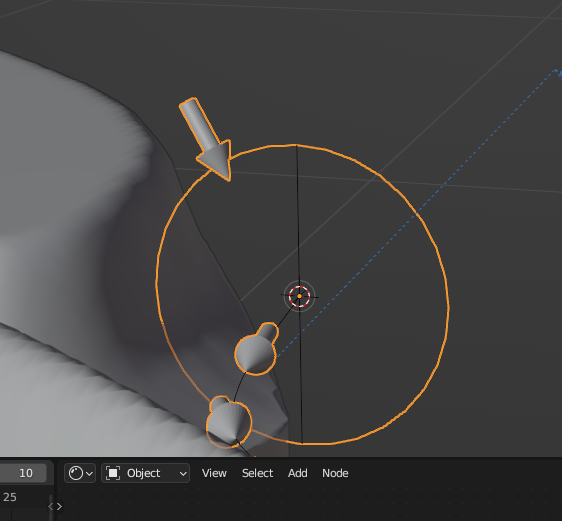Screen dimensions: 562x521
Task: Open the View menu in node editor
Action: point(214,473)
